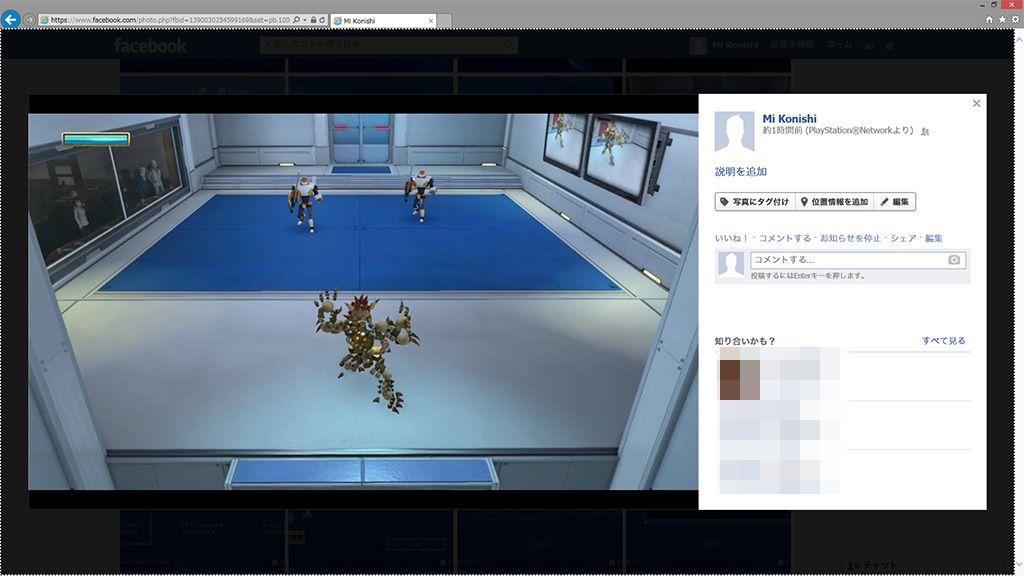This screenshot has width=1024, height=576.
Task: Open すべて見る link in suggestions
Action: 944,341
